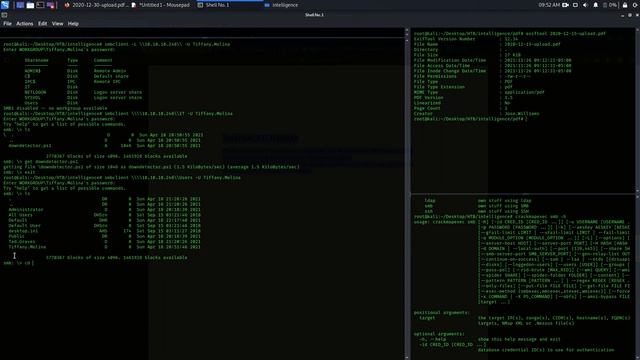Image resolution: width=640 pixels, height=360 pixels.
Task: Click the log out power icon
Action: pos(636,5)
